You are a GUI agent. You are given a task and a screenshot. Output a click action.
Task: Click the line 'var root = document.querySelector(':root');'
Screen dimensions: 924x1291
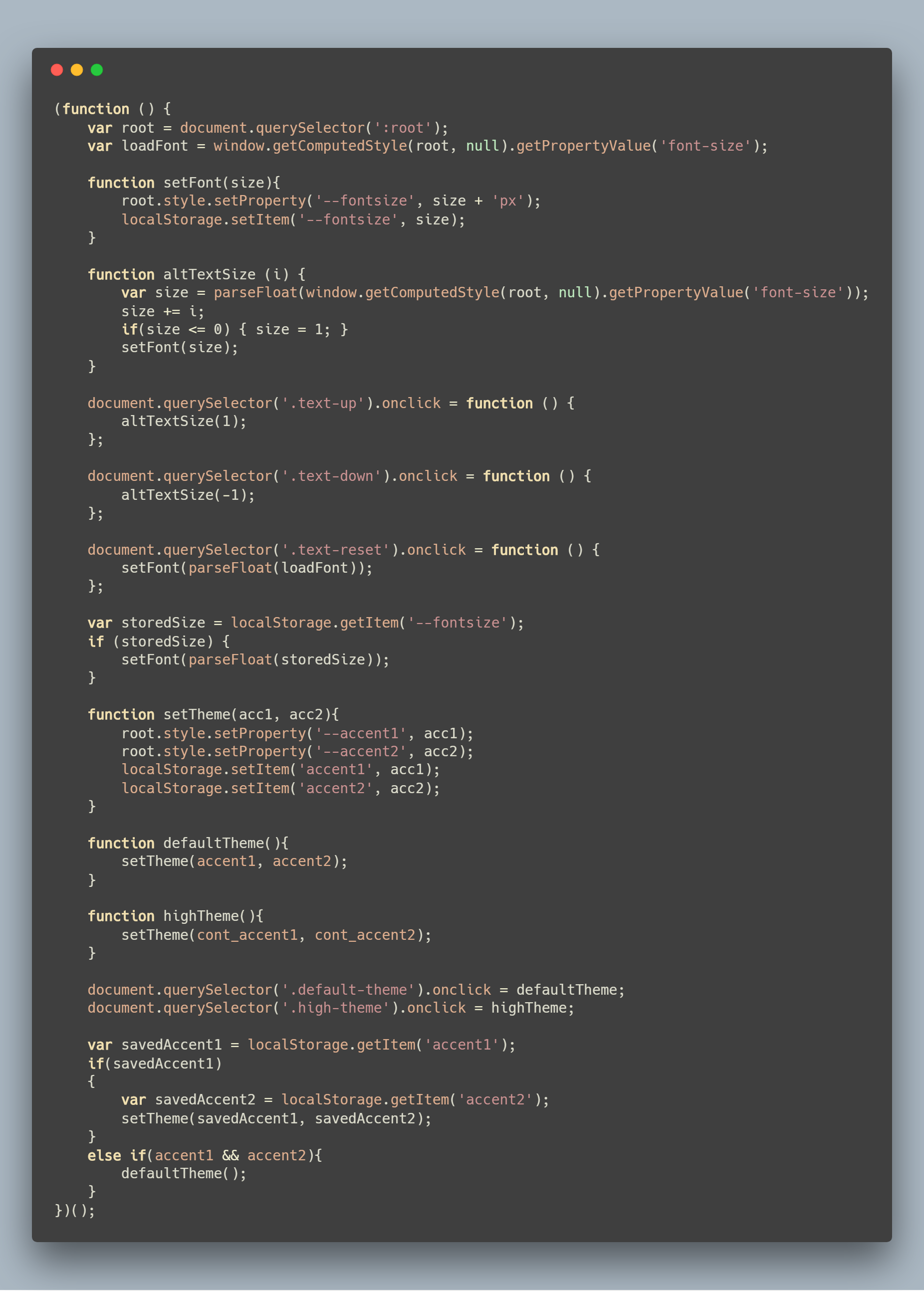[268, 128]
